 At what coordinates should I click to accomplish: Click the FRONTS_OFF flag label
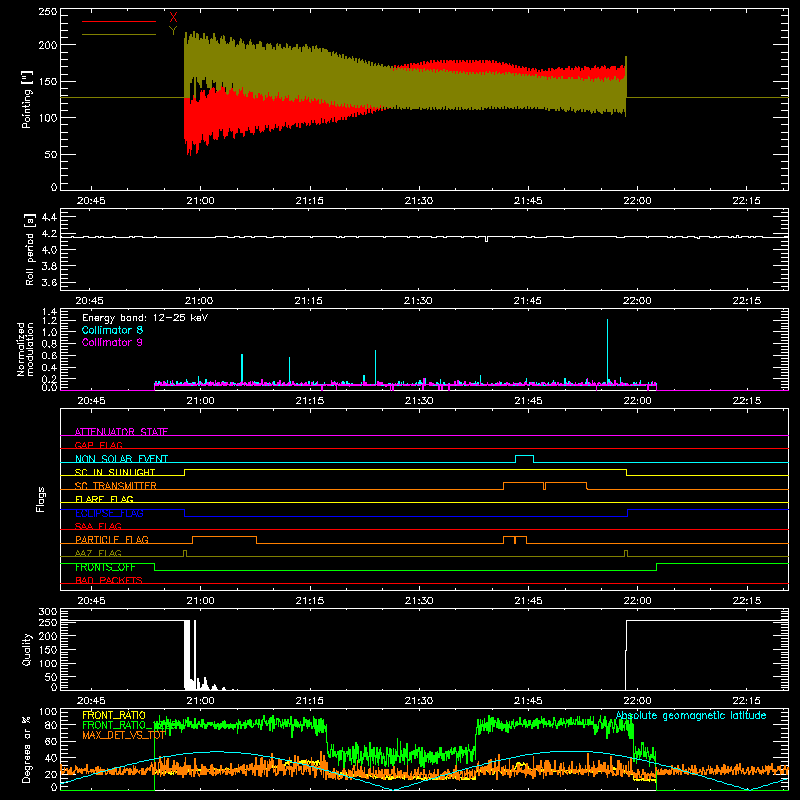click(x=105, y=567)
